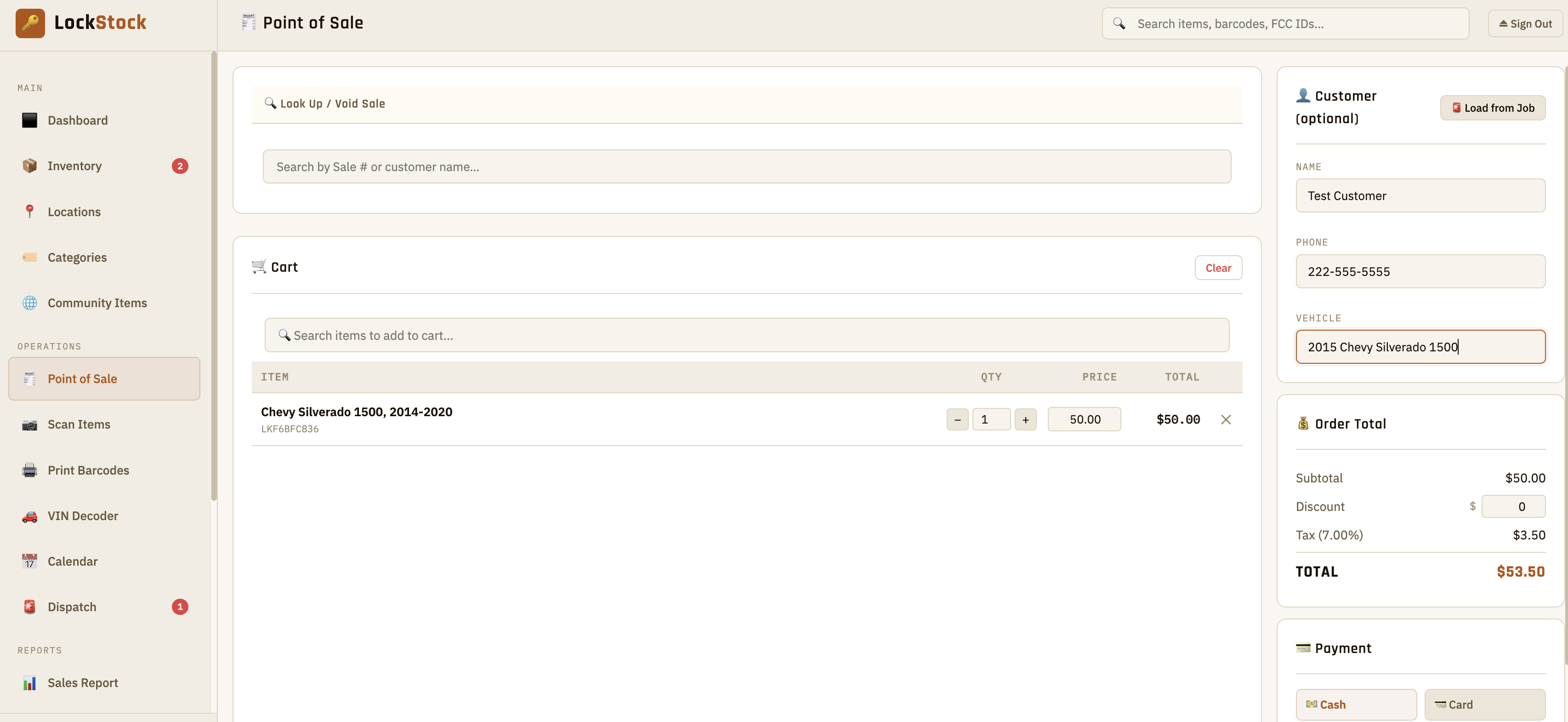This screenshot has height=722, width=1568.
Task: Expand the Look Up / Void Sale section
Action: [332, 103]
